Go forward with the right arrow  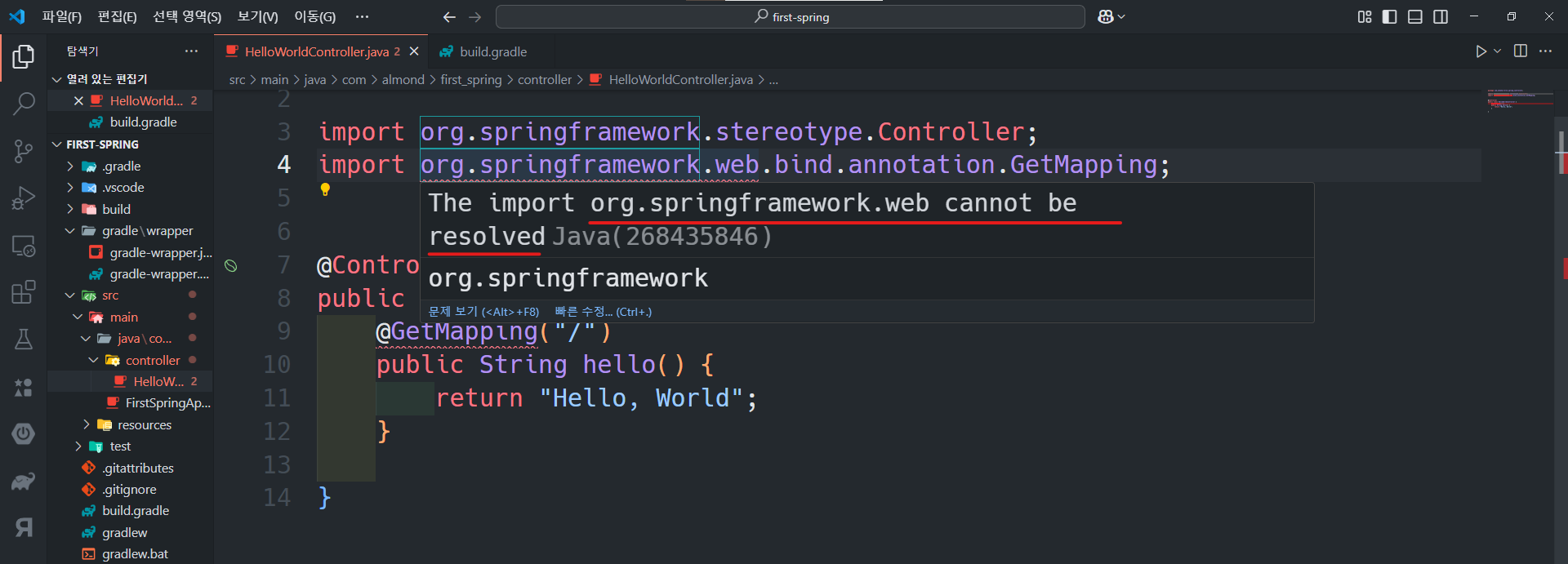coord(475,16)
